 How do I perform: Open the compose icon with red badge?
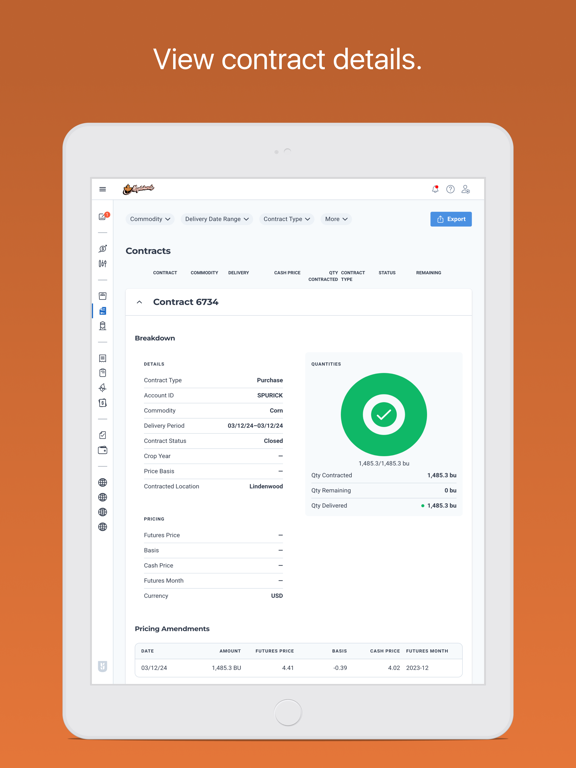click(x=103, y=216)
